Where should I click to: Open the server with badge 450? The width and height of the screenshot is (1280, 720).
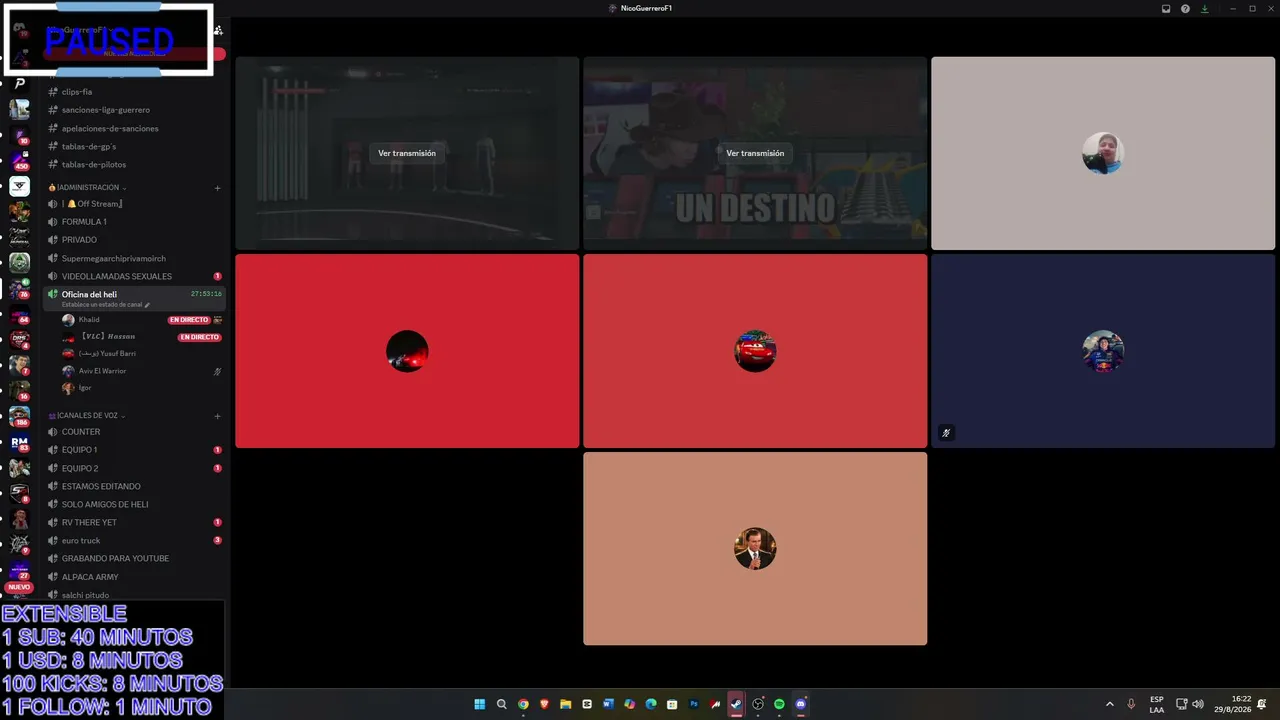pyautogui.click(x=19, y=160)
